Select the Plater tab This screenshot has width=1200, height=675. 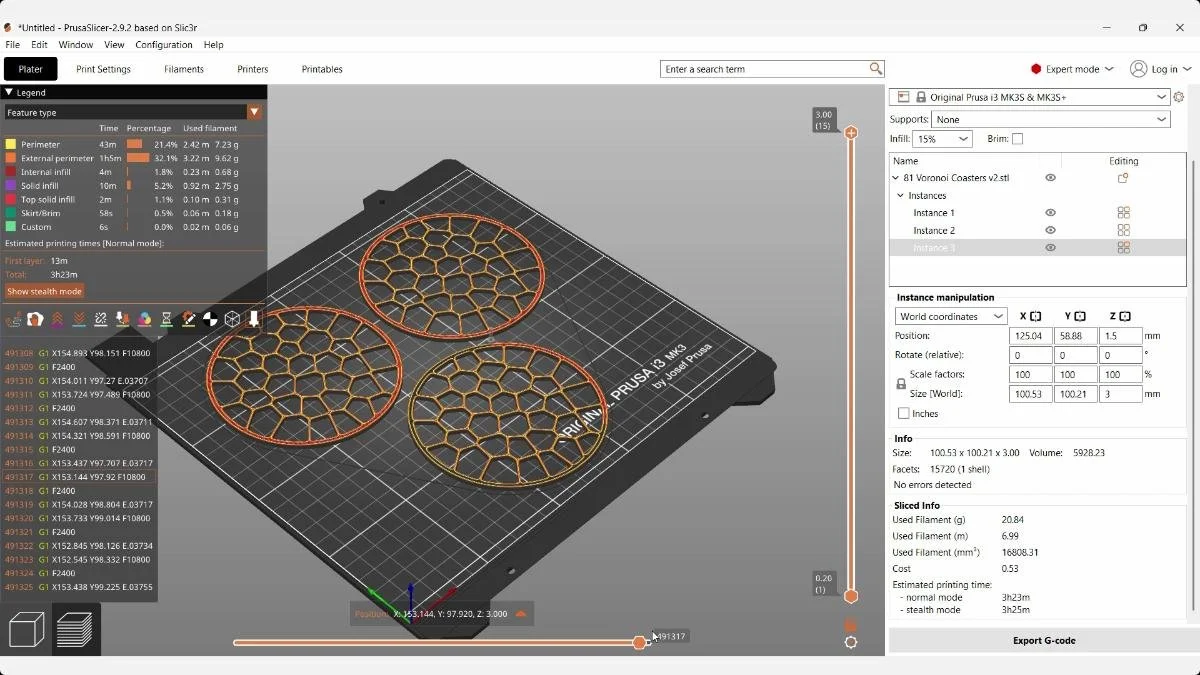(x=30, y=69)
